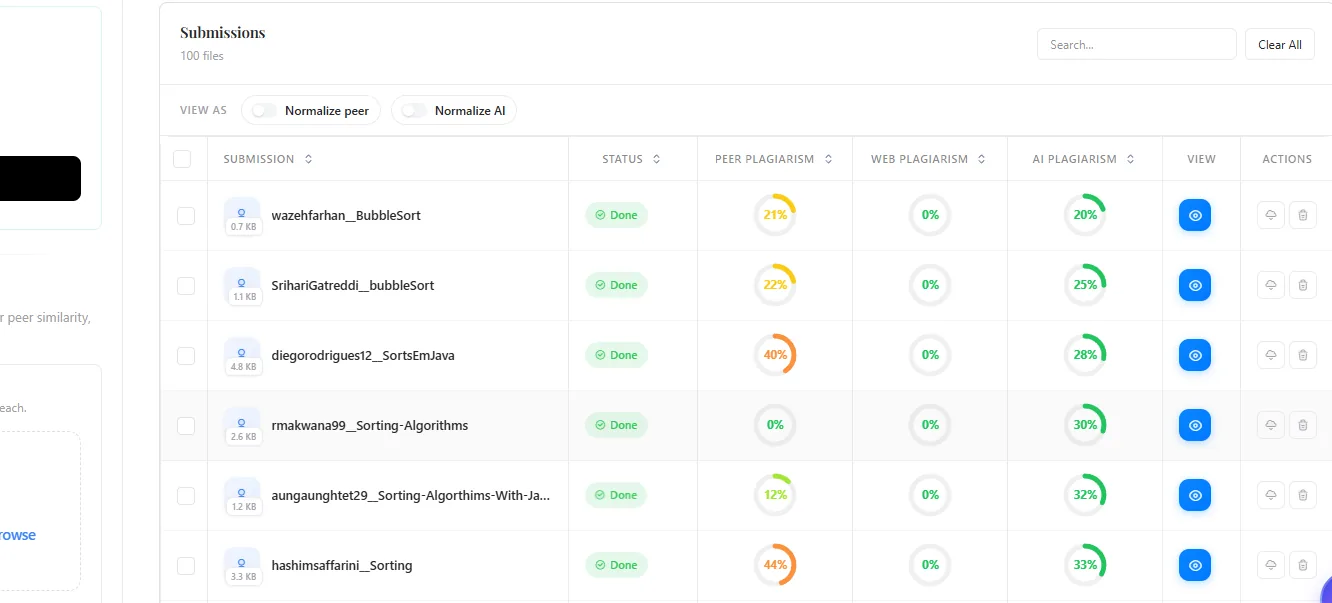This screenshot has width=1332, height=603.
Task: View SrihariGatreddi__bubbleSort report eye button
Action: [1194, 285]
